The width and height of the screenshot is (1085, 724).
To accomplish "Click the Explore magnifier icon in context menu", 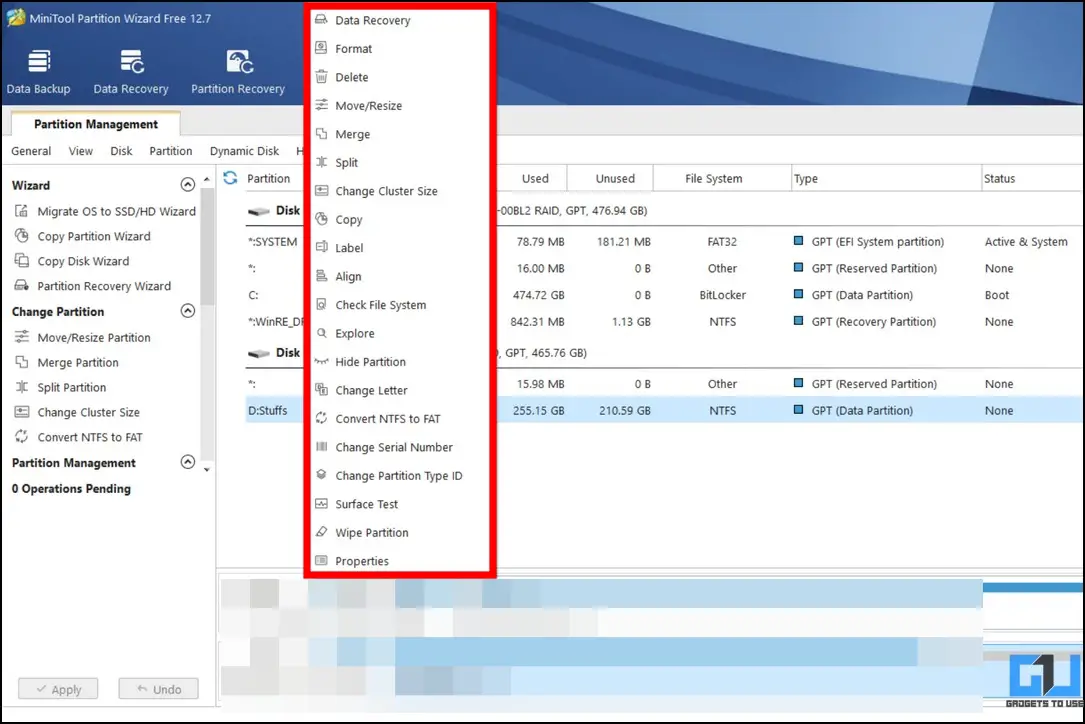I will point(321,332).
